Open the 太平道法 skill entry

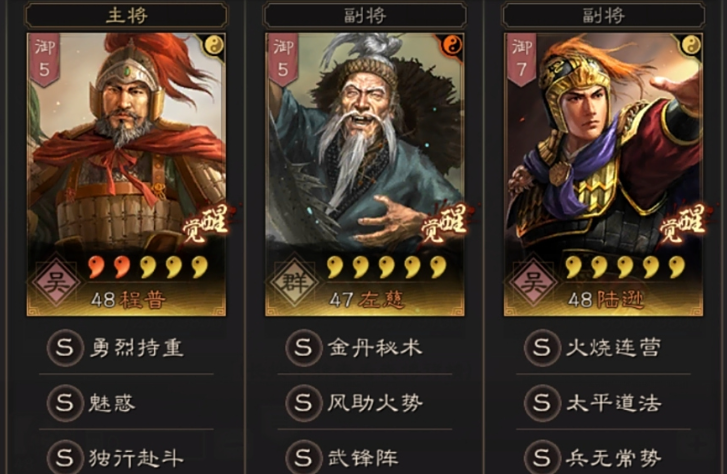point(604,403)
